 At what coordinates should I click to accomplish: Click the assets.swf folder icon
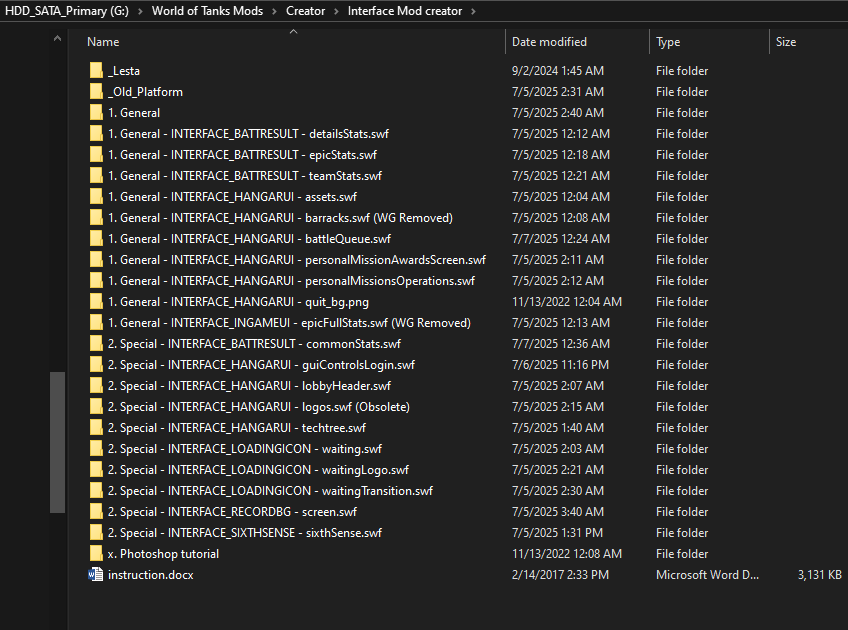click(96, 197)
